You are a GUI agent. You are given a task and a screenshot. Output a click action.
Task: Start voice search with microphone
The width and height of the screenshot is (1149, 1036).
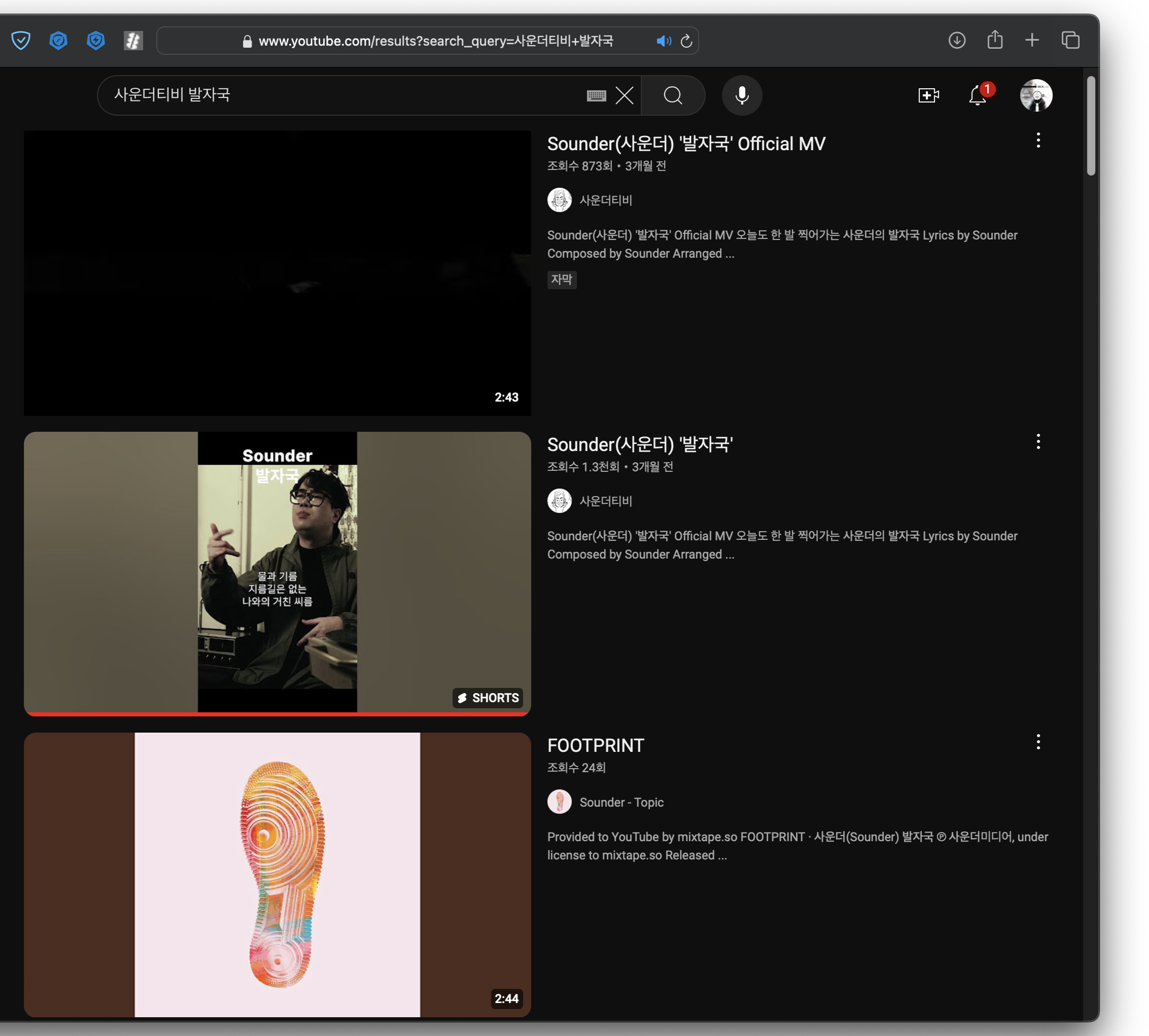tap(742, 95)
